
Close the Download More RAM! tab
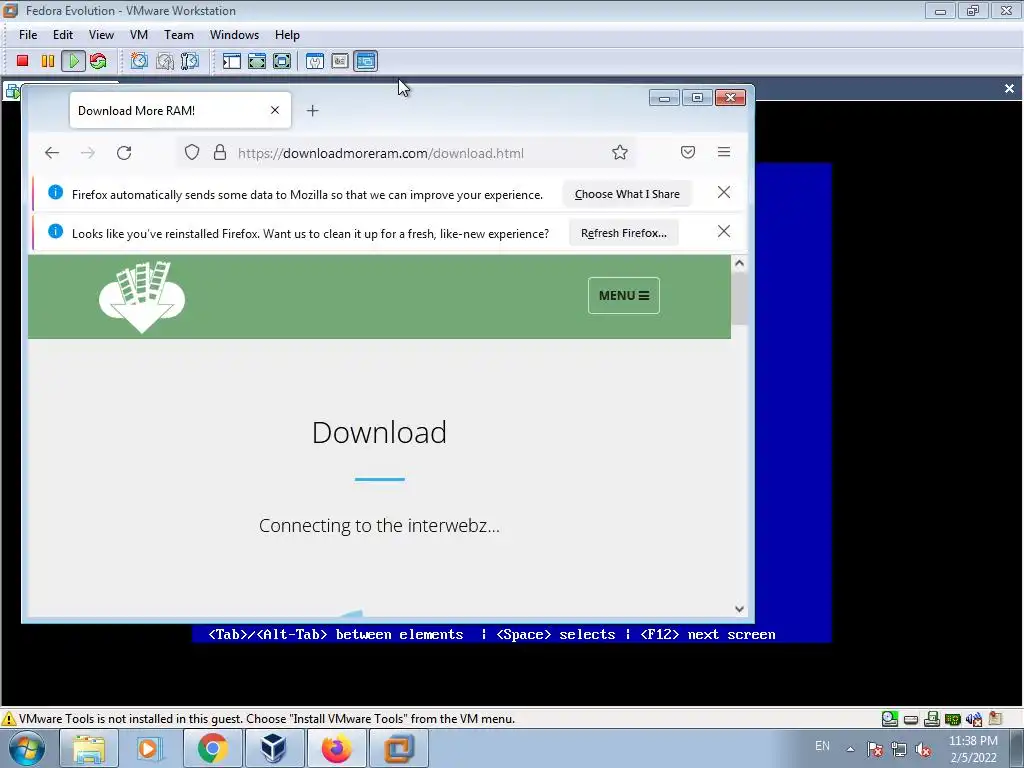tap(275, 110)
